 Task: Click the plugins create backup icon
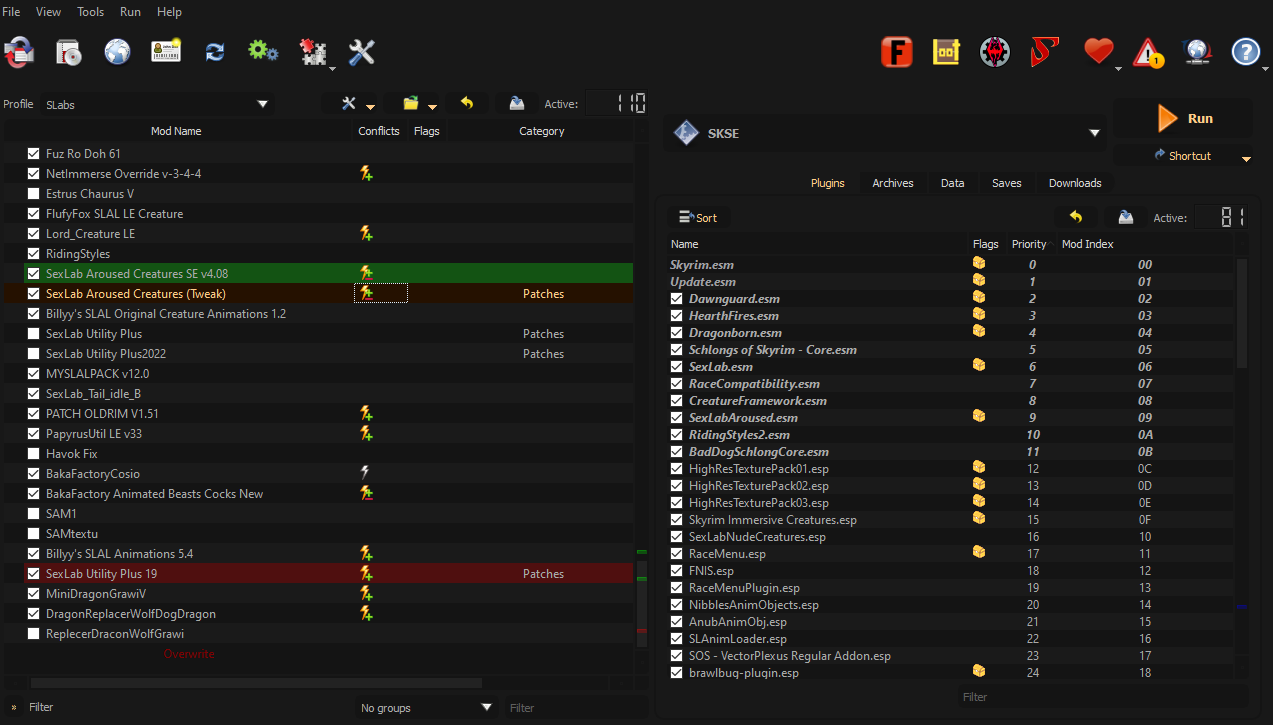[1125, 217]
